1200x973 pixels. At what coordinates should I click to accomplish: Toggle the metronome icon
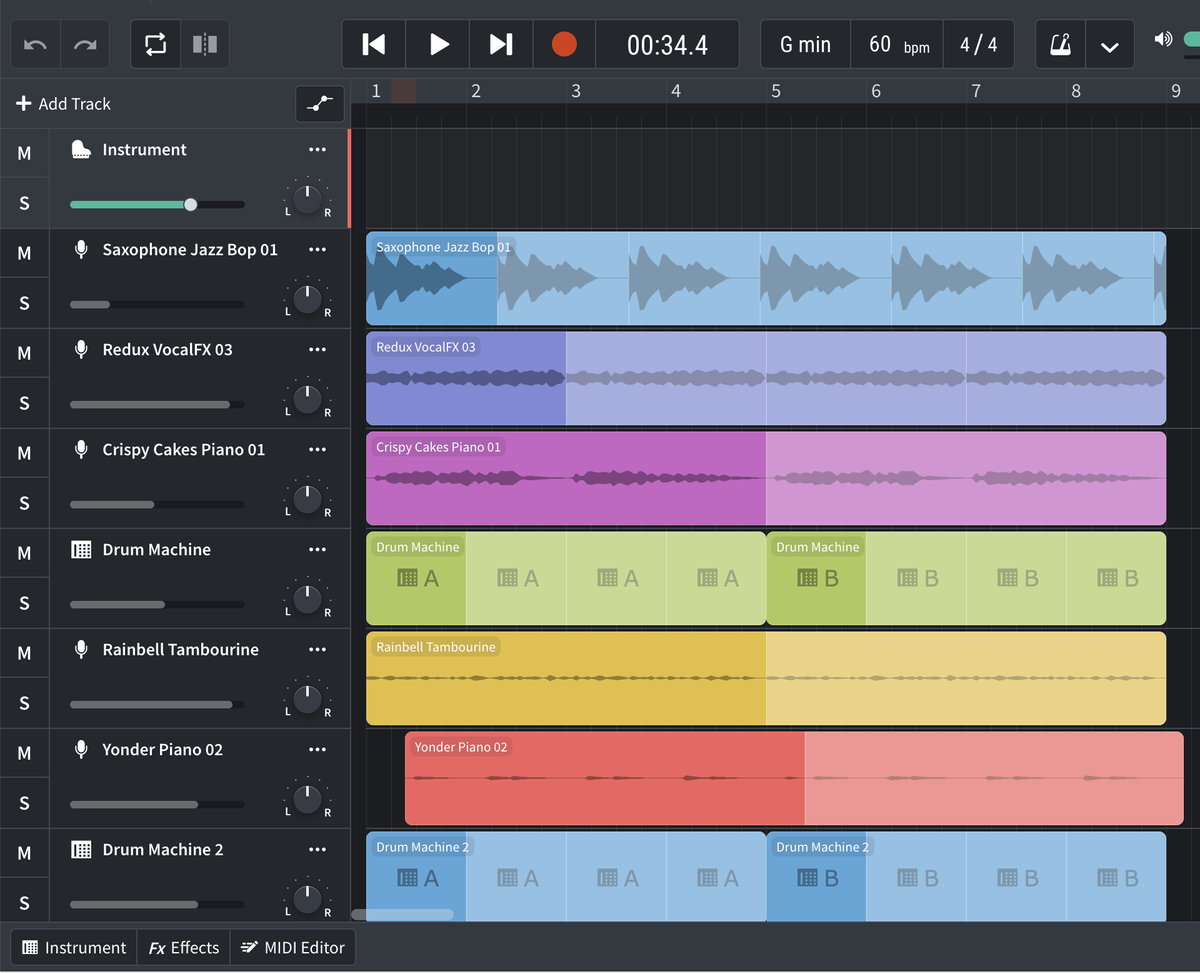1060,45
